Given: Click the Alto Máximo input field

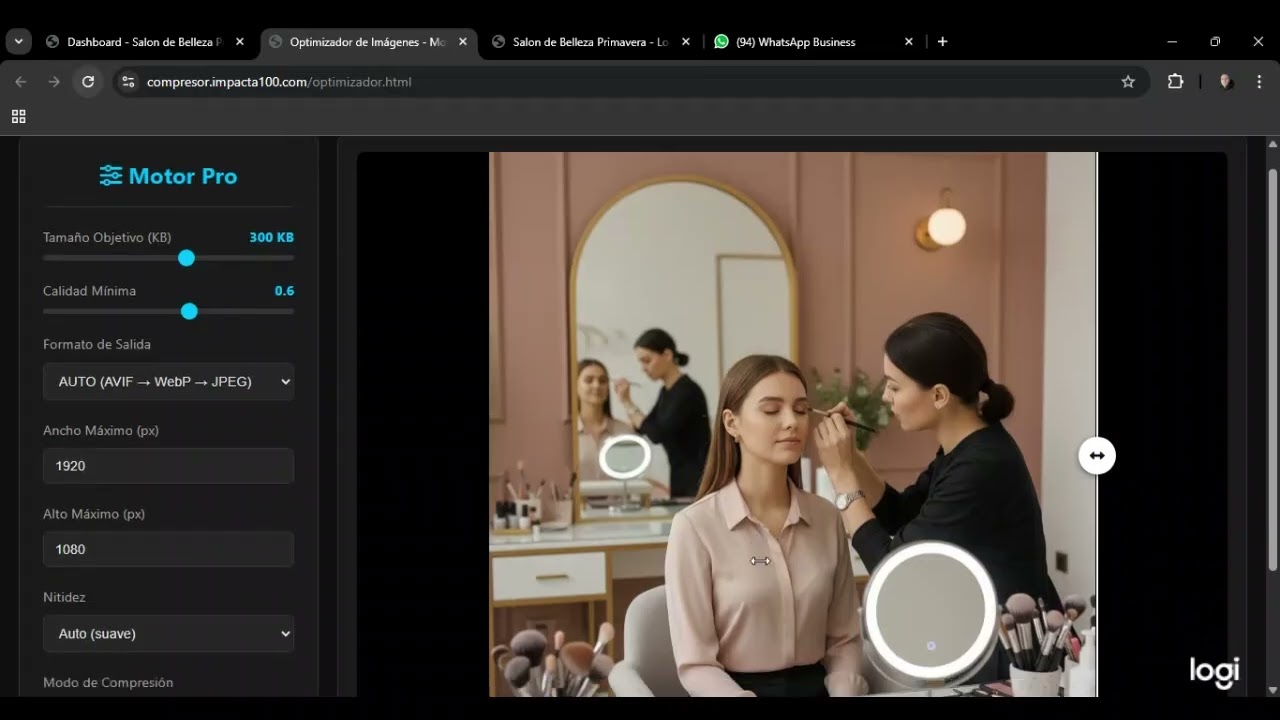Looking at the screenshot, I should [168, 549].
